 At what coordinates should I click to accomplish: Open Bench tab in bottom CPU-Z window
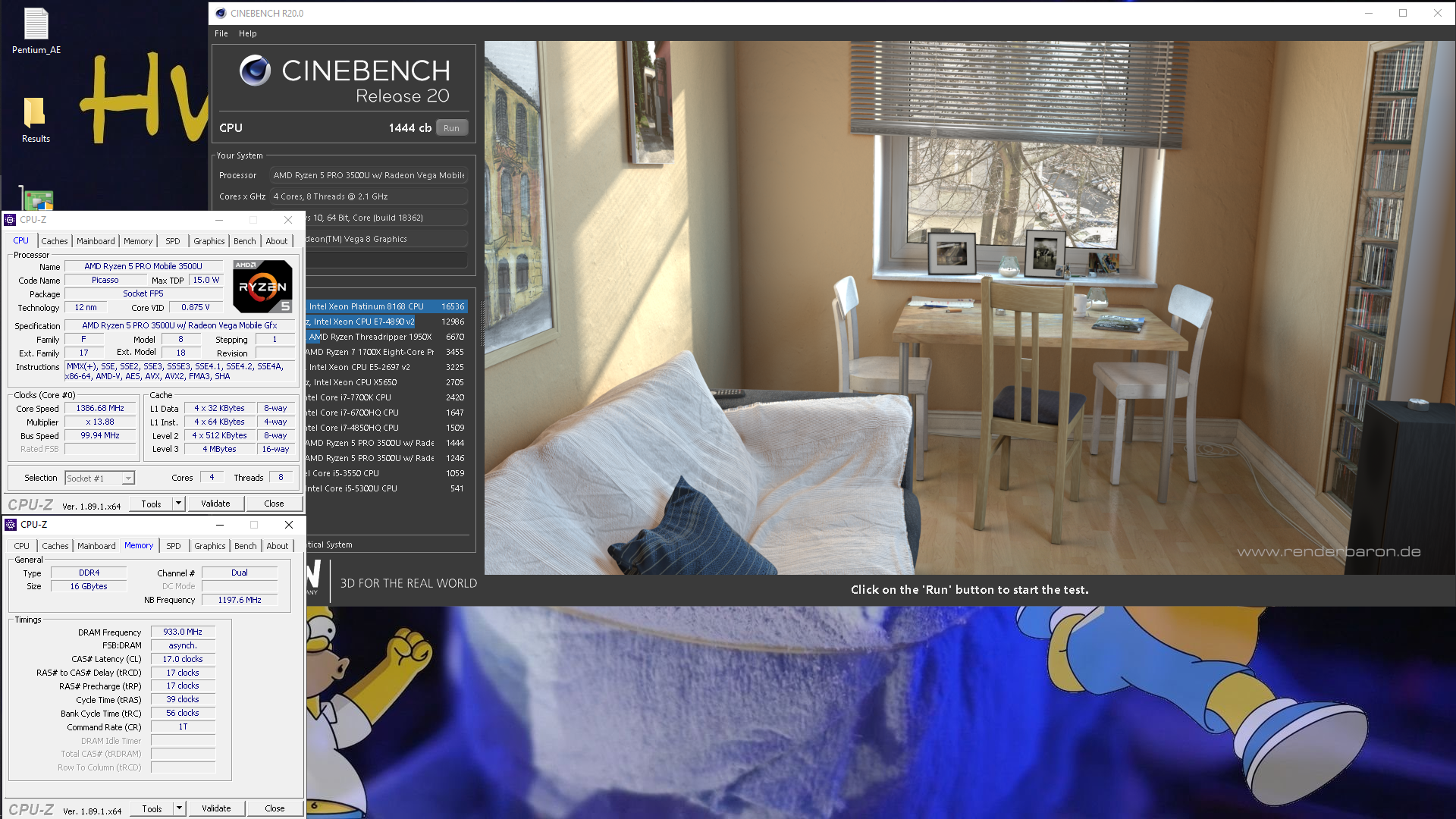(x=245, y=546)
